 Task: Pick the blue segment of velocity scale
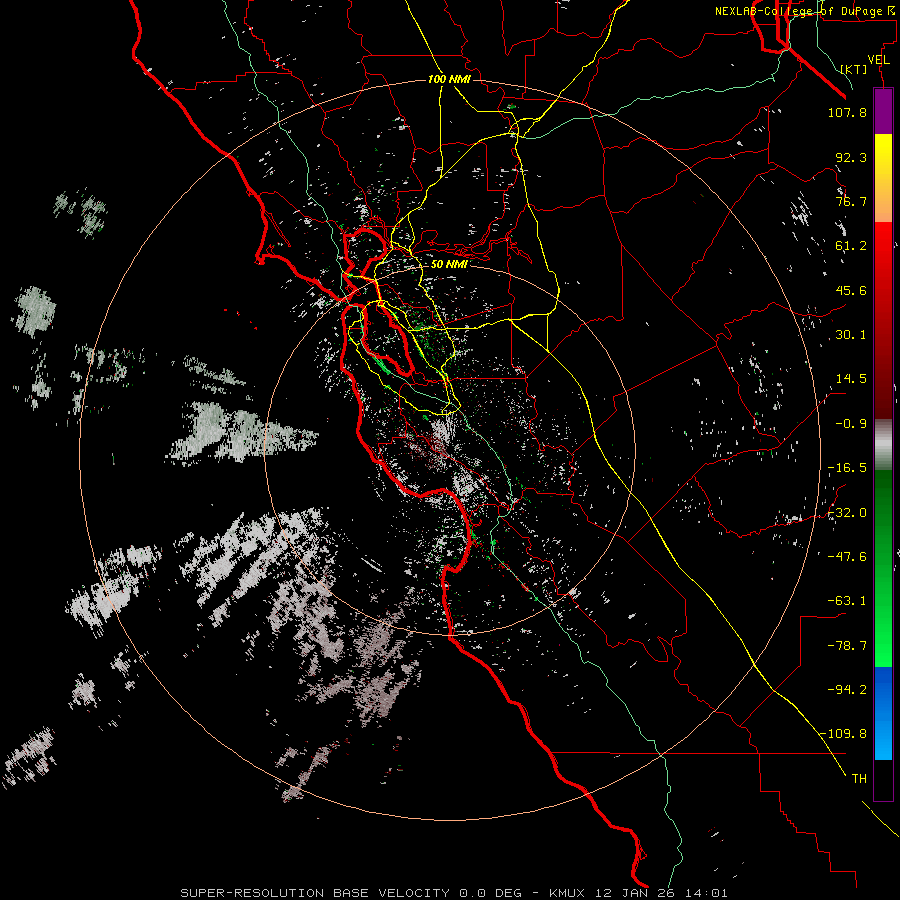pyautogui.click(x=883, y=713)
